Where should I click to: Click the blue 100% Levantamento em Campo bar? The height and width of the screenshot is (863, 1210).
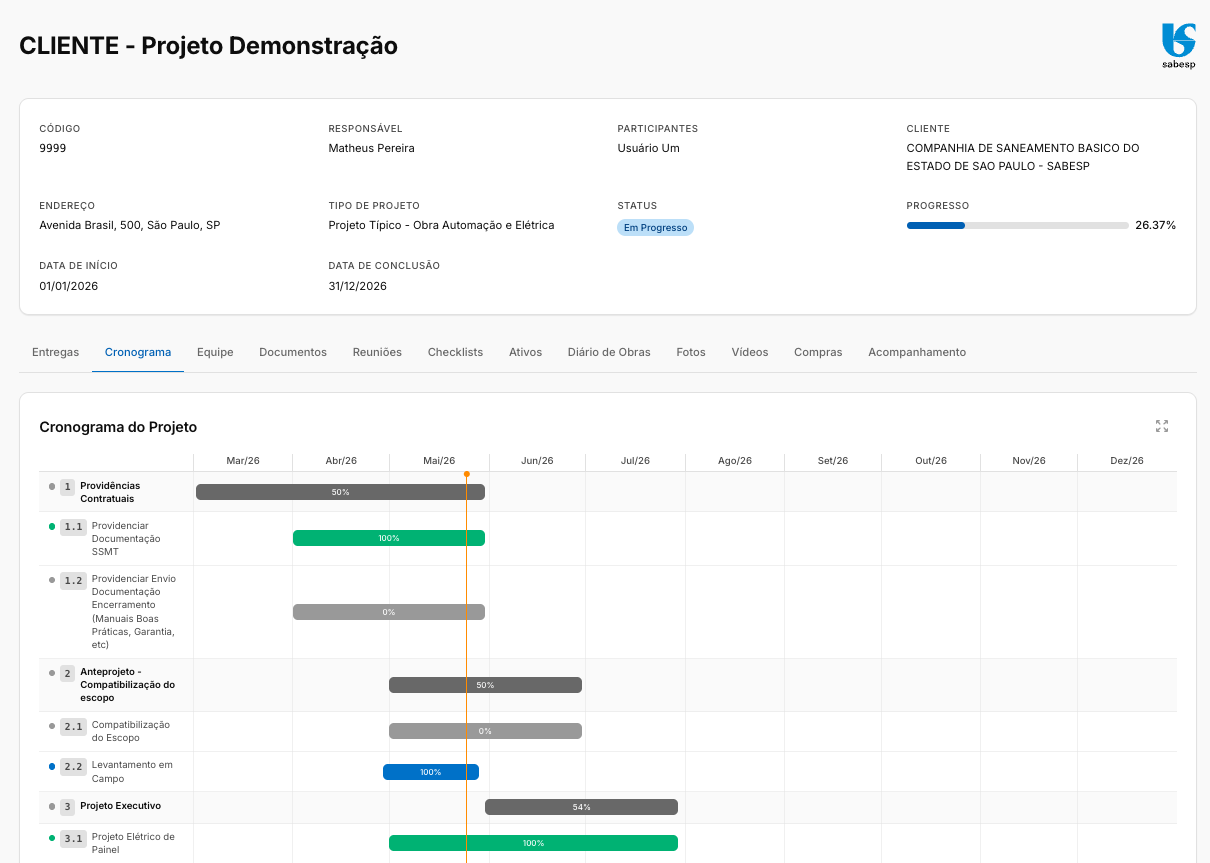coord(431,772)
